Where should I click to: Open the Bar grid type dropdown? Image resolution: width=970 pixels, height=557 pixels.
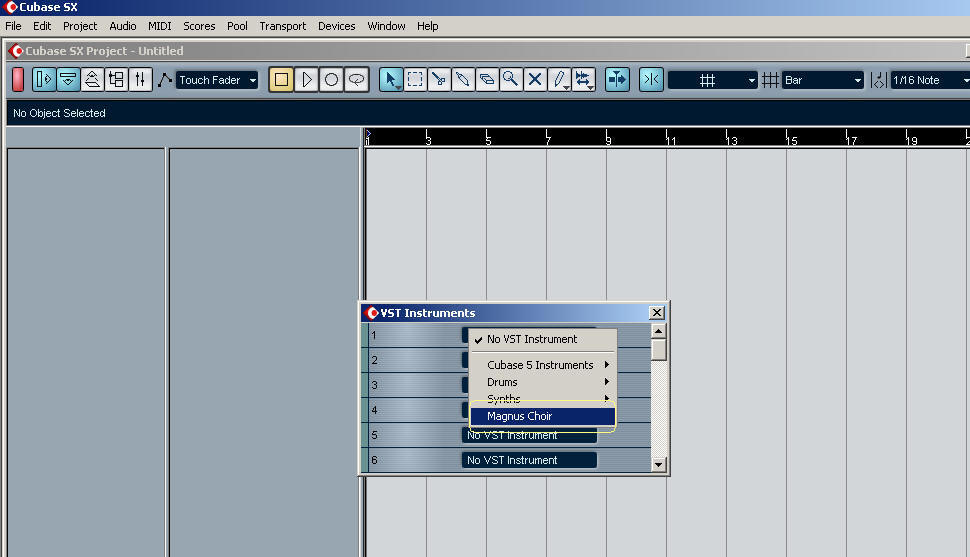[822, 80]
